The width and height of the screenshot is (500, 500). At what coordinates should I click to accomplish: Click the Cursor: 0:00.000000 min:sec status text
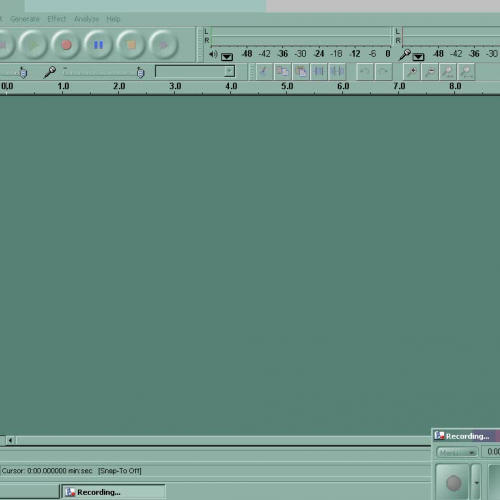[47, 471]
